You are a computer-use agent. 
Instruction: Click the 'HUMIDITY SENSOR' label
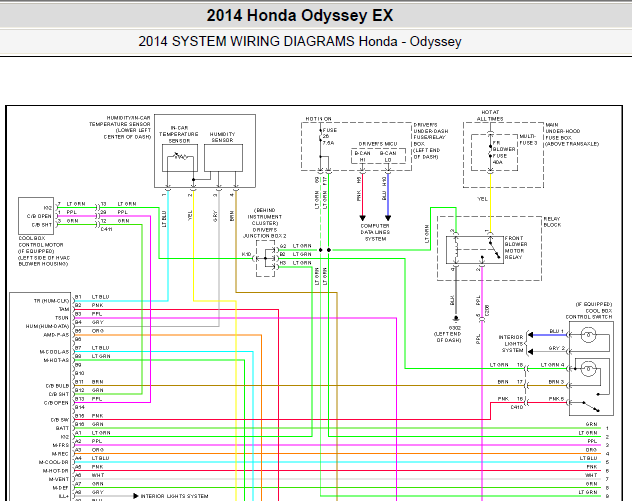[x=222, y=137]
